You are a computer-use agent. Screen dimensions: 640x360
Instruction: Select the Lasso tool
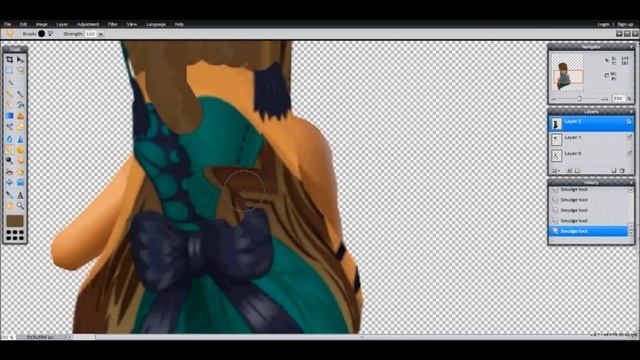coord(20,70)
